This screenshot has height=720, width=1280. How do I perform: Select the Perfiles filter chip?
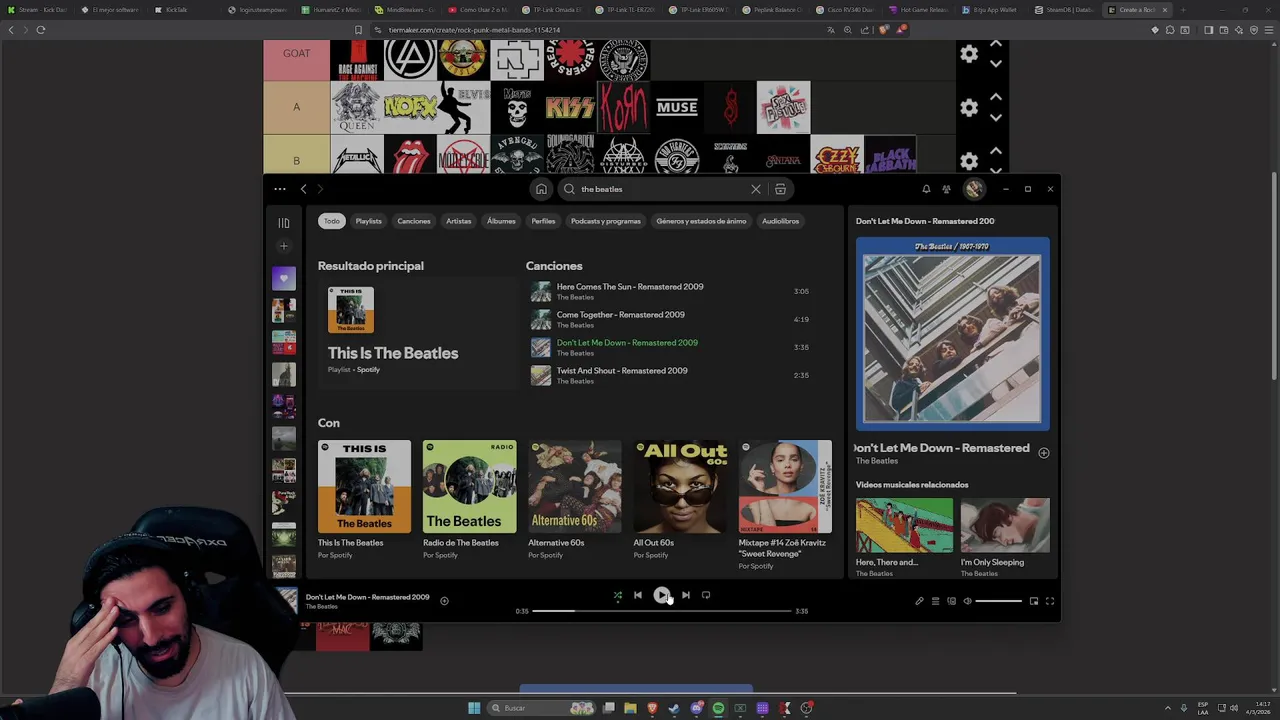543,221
